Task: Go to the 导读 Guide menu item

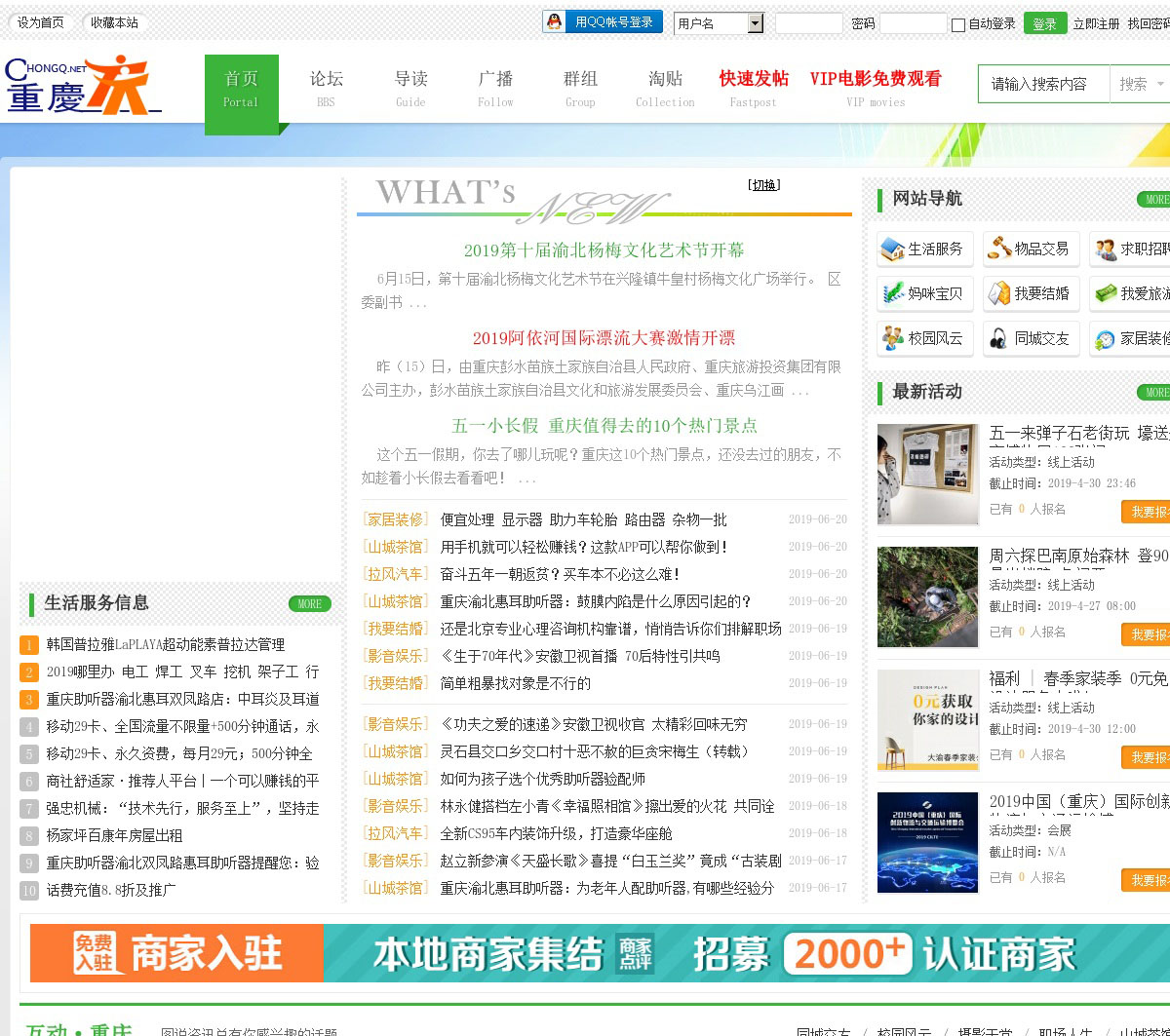Action: [x=410, y=88]
